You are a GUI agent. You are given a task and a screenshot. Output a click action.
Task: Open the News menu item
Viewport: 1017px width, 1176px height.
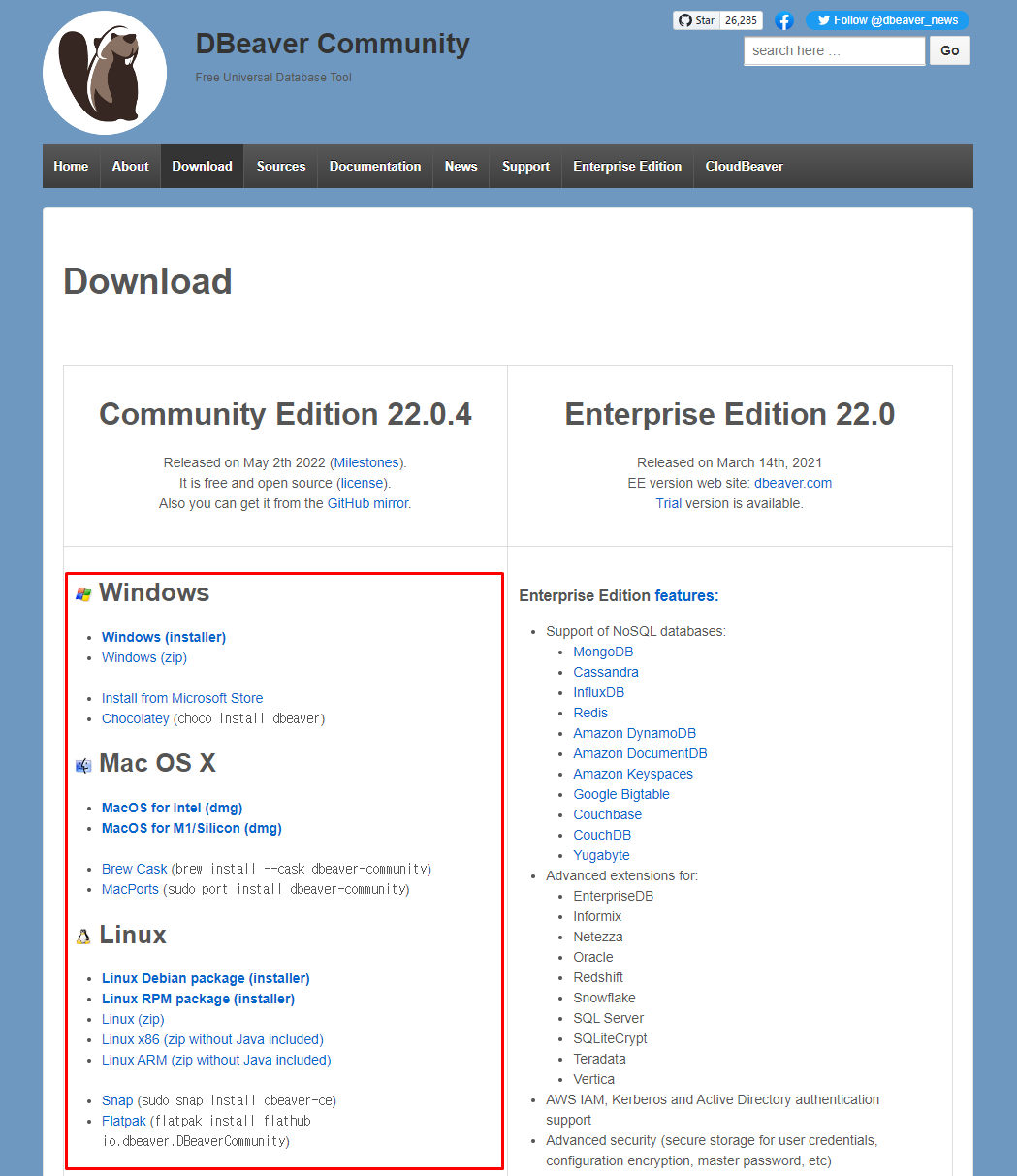461,166
